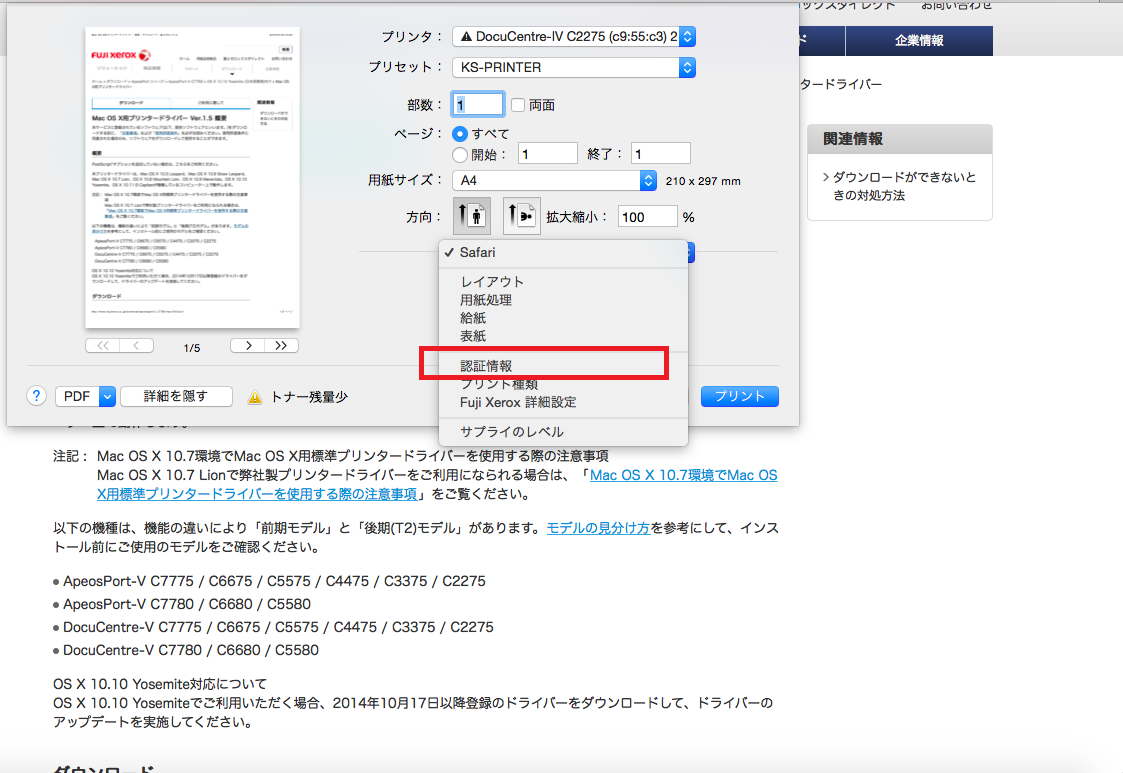Choose 認証情報 from the popup menu
This screenshot has height=773, width=1123.
[486, 366]
